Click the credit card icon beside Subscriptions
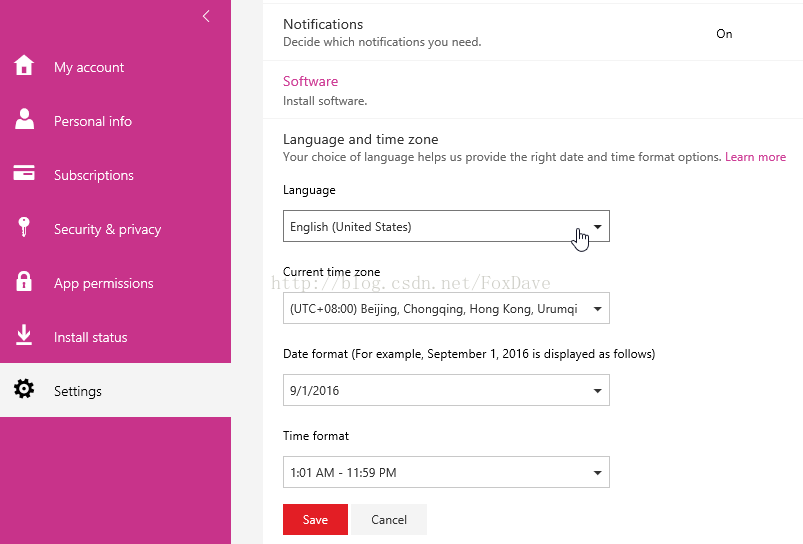This screenshot has width=803, height=544. coord(24,173)
